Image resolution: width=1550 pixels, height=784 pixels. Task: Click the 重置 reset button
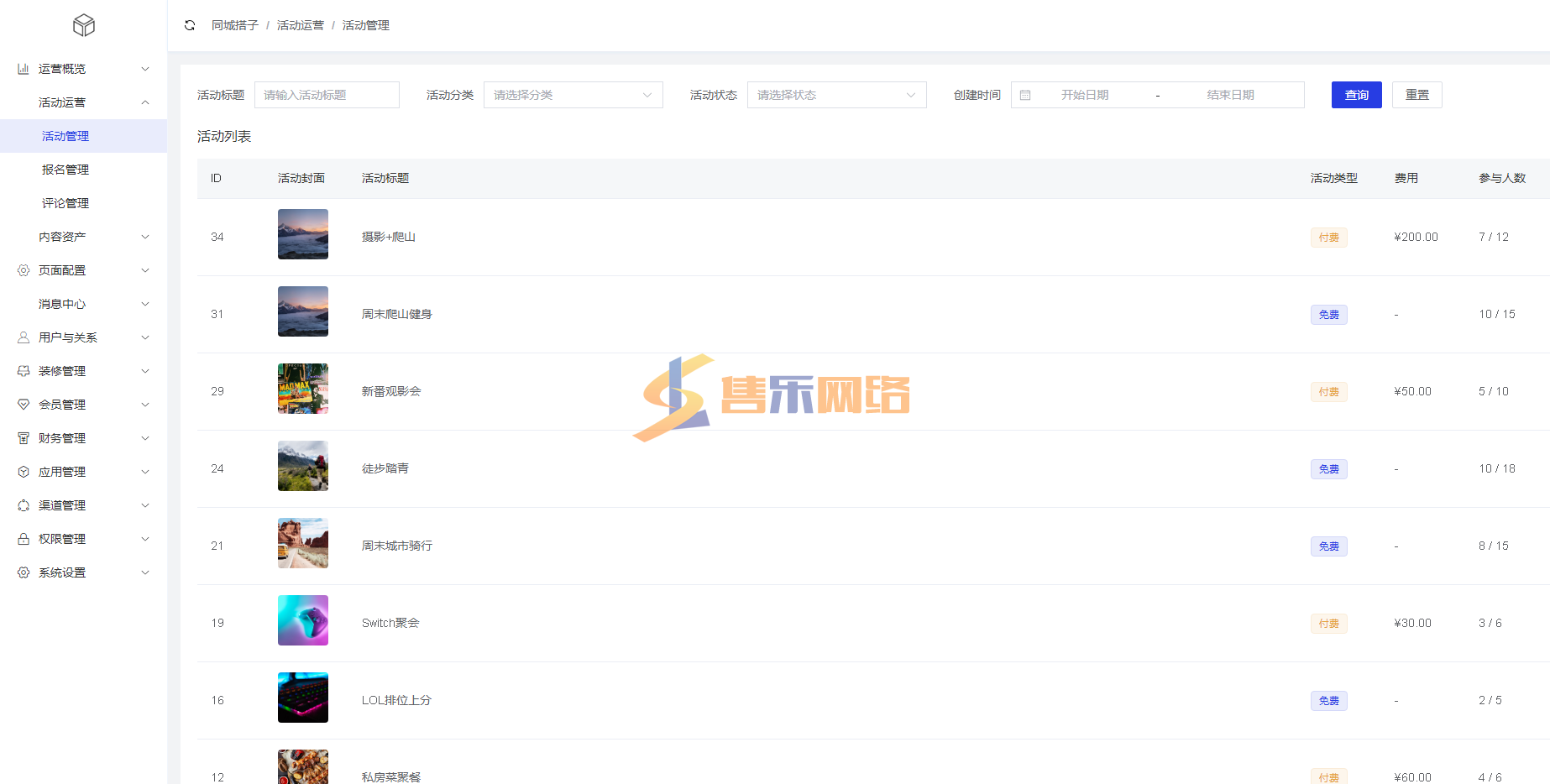1416,95
